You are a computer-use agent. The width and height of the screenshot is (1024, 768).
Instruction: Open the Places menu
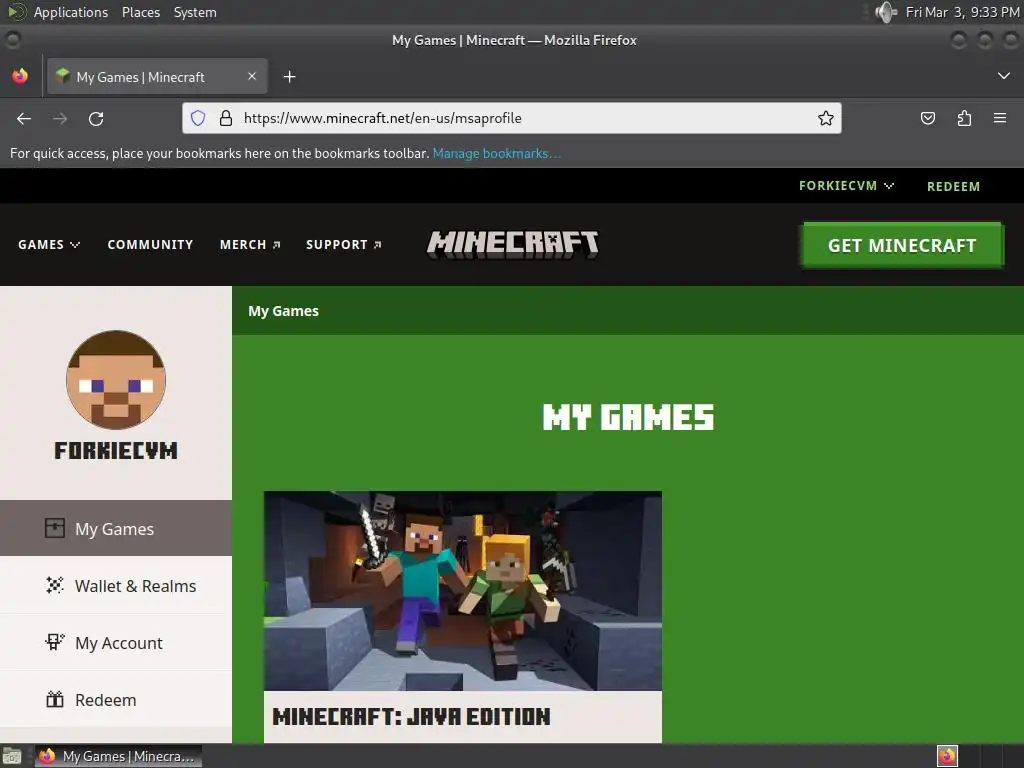click(141, 12)
